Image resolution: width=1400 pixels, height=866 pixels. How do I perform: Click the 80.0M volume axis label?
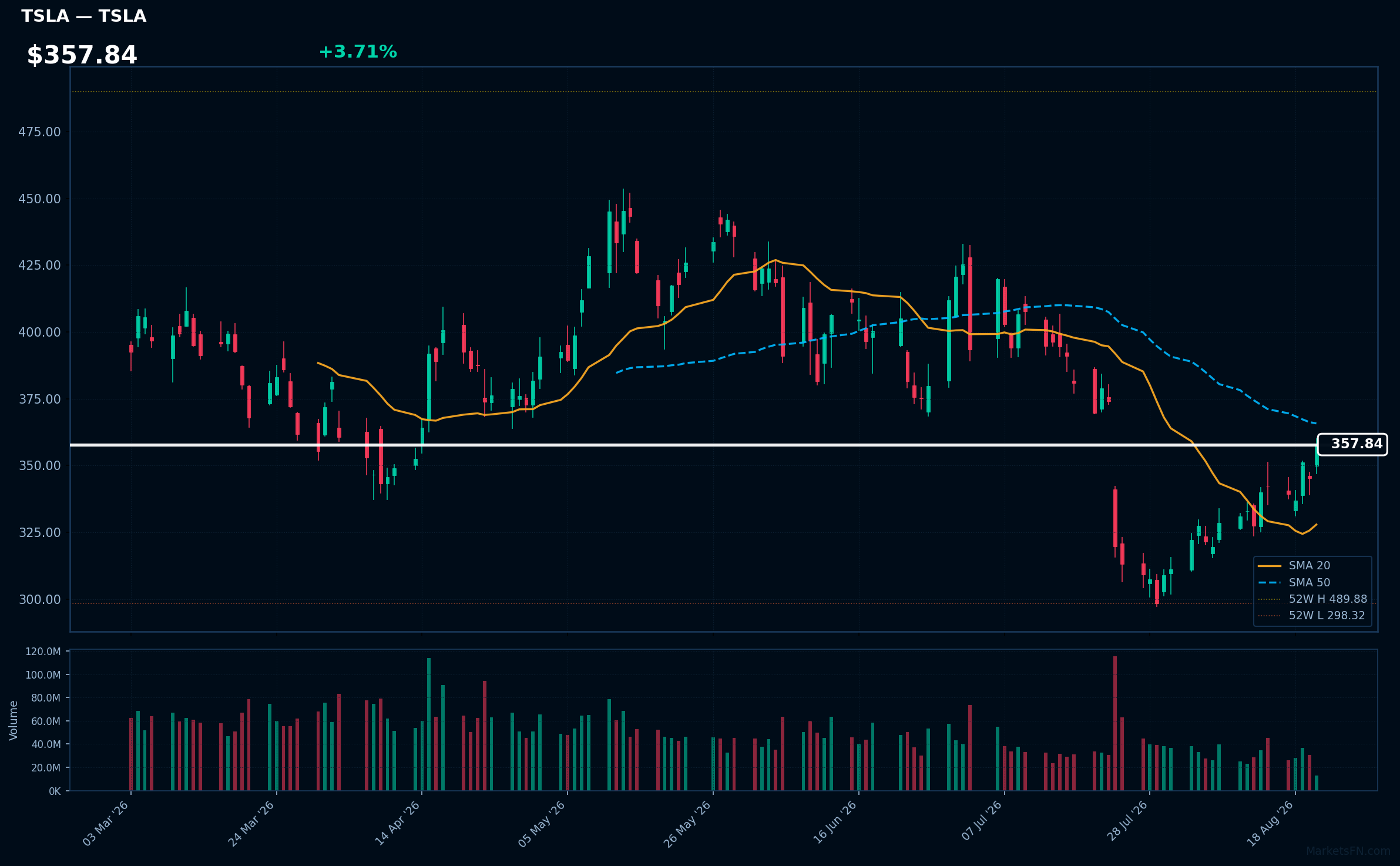(45, 698)
